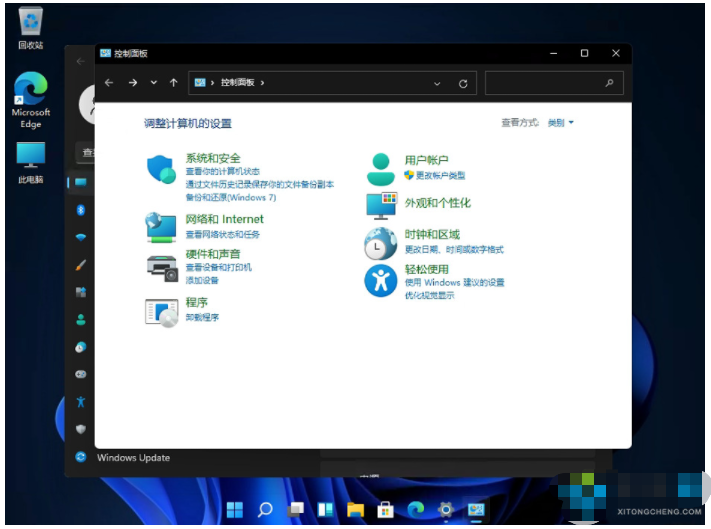Click the 程序 category icon
The width and height of the screenshot is (711, 529).
coord(161,312)
